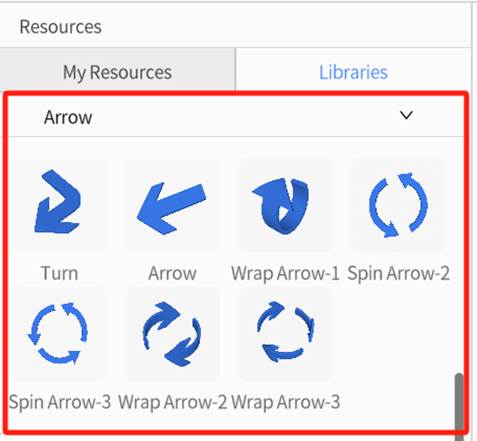Open the Arrow category dropdown
The width and height of the screenshot is (477, 441).
[235, 116]
